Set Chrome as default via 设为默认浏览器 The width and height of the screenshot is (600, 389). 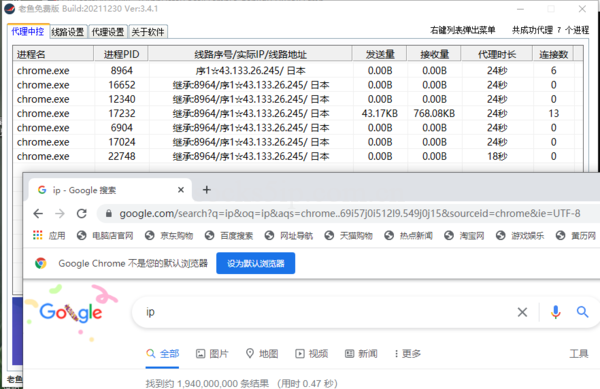pos(256,263)
